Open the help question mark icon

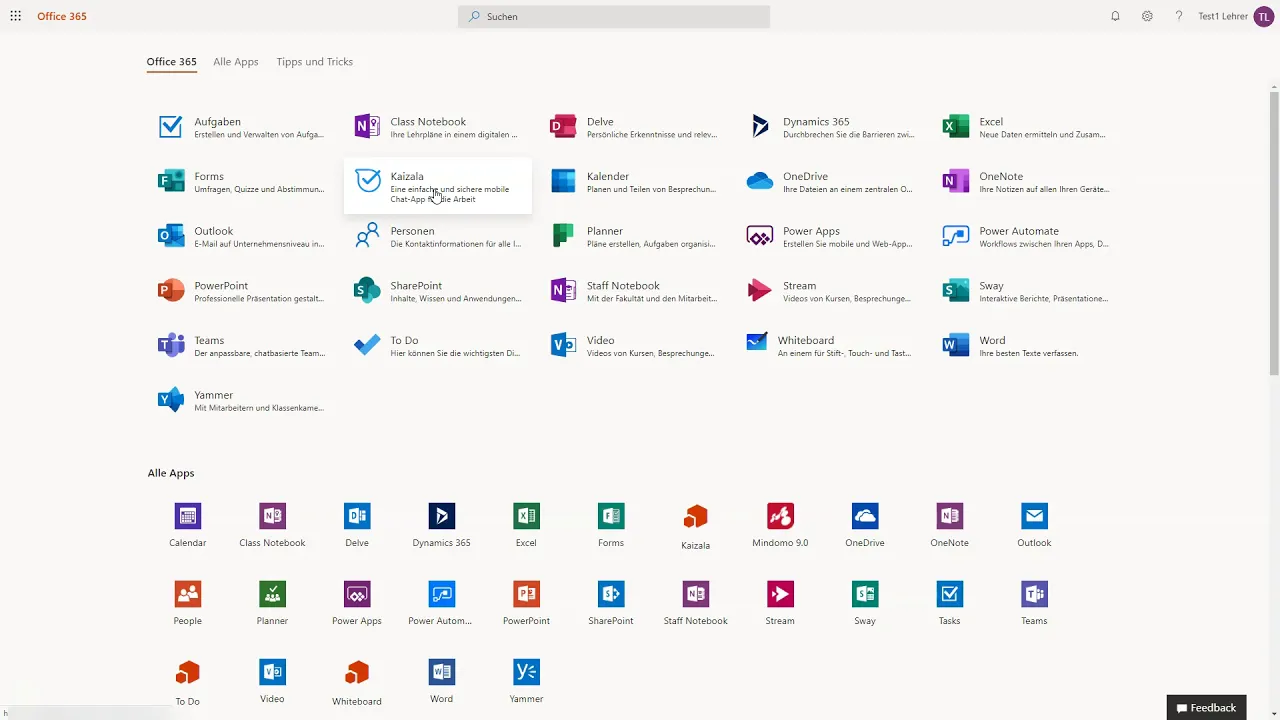(1179, 16)
